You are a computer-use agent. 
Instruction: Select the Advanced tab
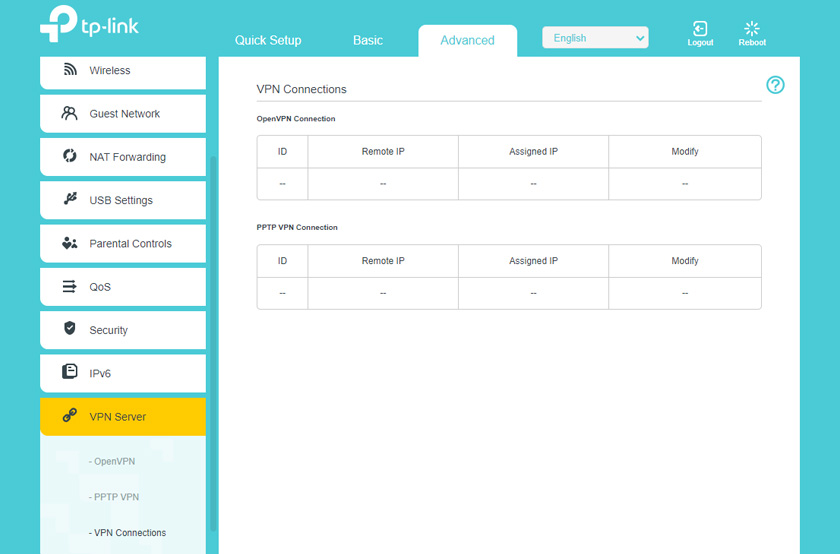click(x=467, y=40)
